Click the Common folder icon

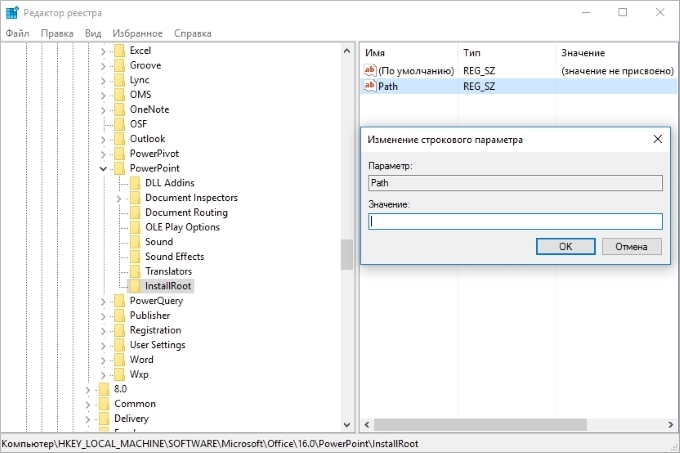tap(104, 404)
